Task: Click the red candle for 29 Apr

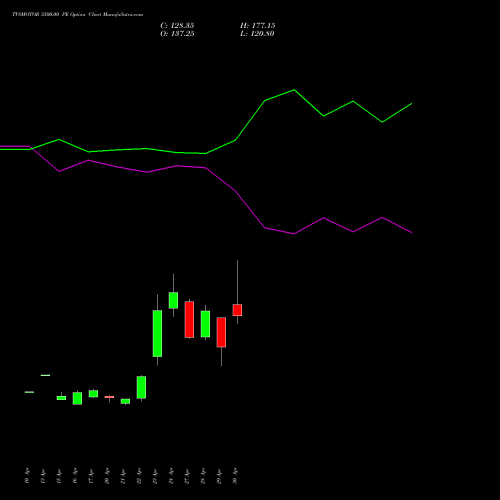Action: 221,332
